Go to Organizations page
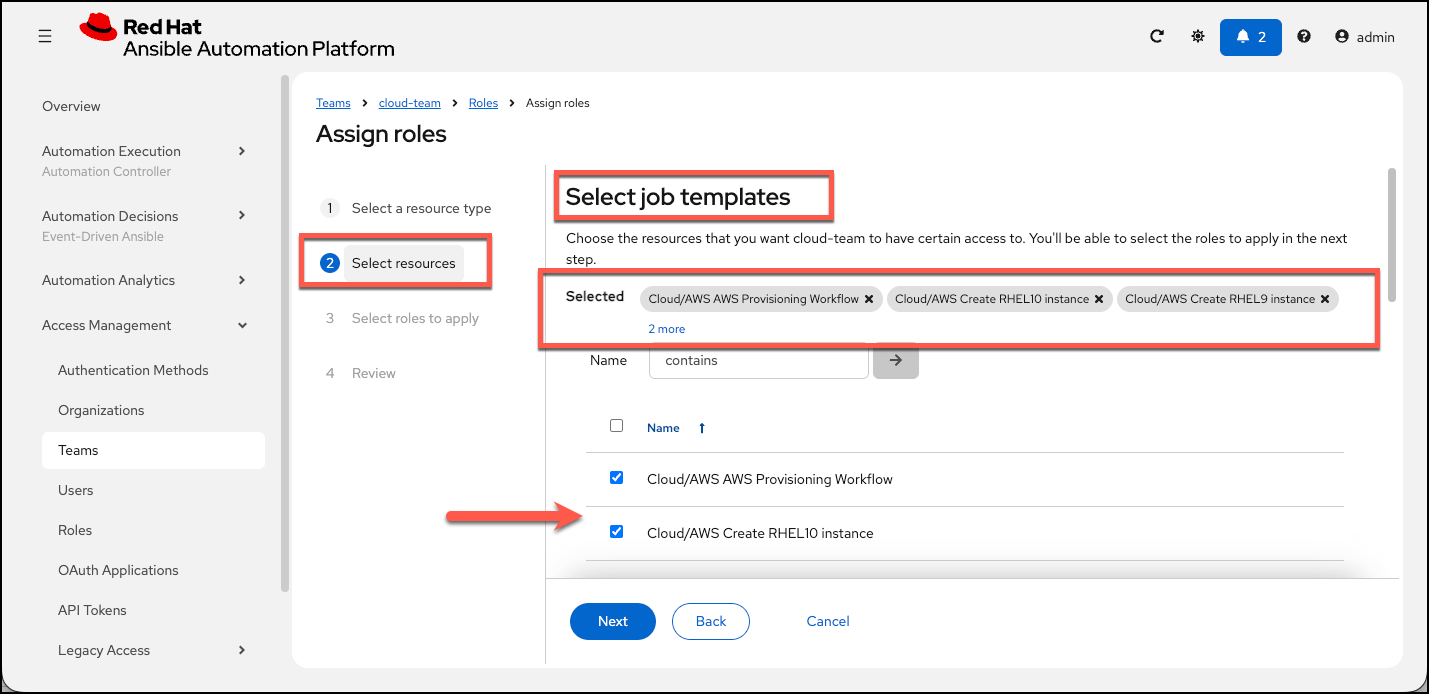 [101, 410]
